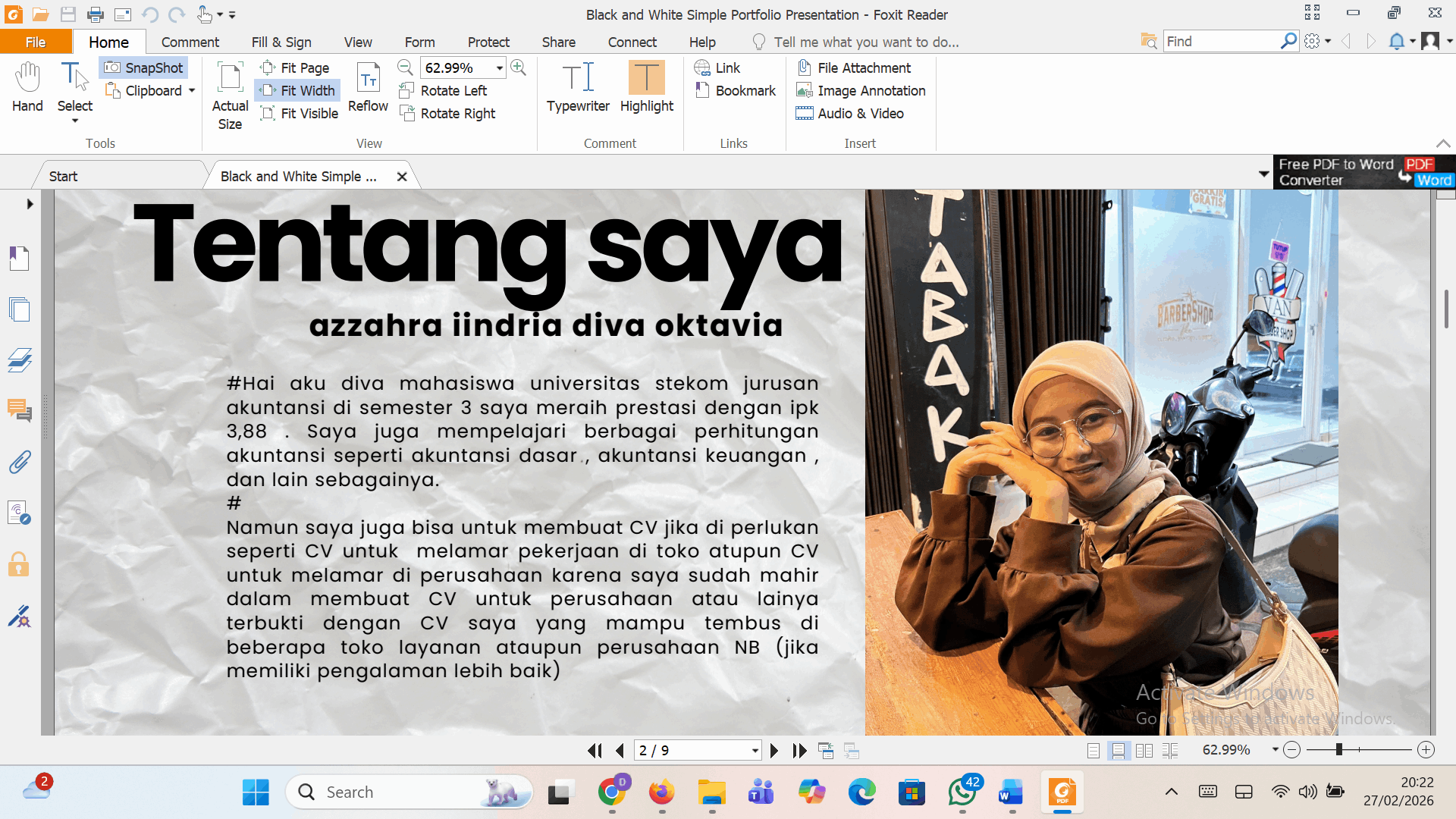Toggle Fit Width view mode

click(297, 90)
